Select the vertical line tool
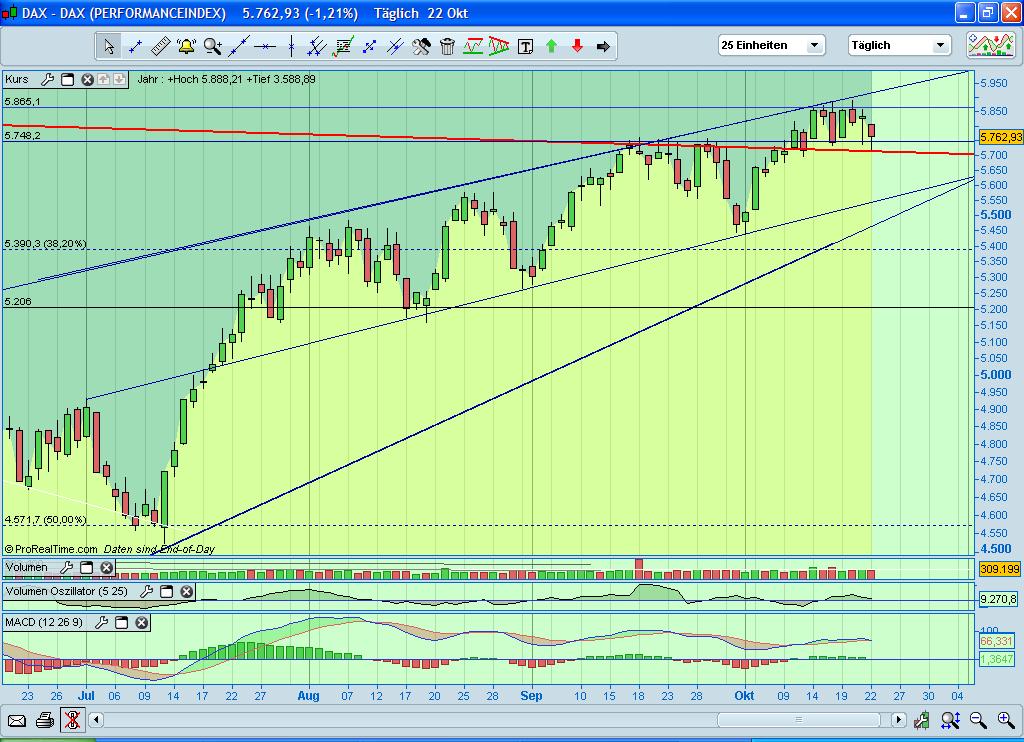The image size is (1024, 742). 291,46
